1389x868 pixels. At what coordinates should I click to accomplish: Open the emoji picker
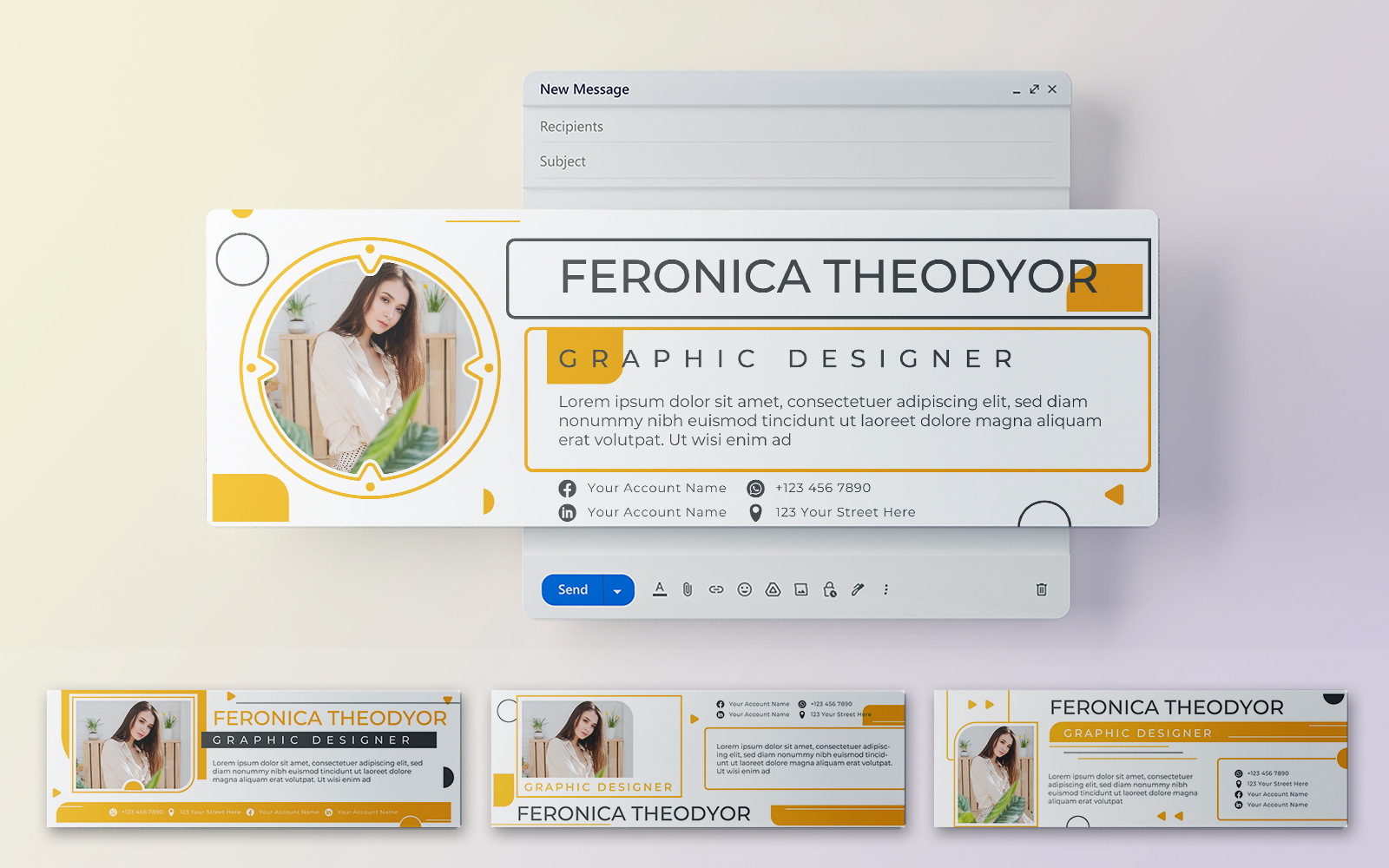pos(744,589)
